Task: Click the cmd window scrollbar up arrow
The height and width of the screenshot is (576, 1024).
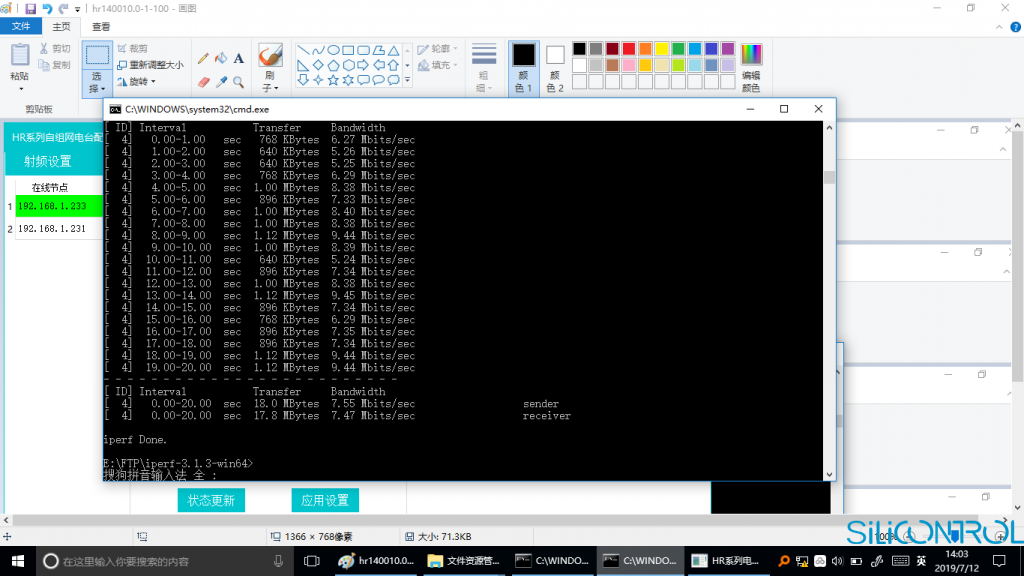Action: [x=829, y=127]
